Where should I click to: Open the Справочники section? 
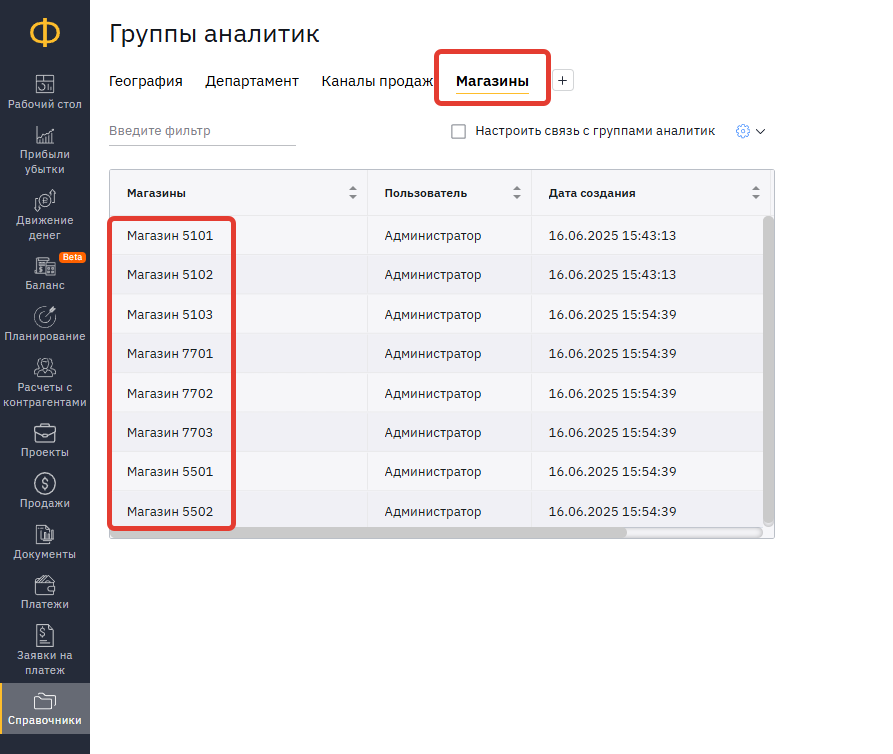click(x=44, y=708)
